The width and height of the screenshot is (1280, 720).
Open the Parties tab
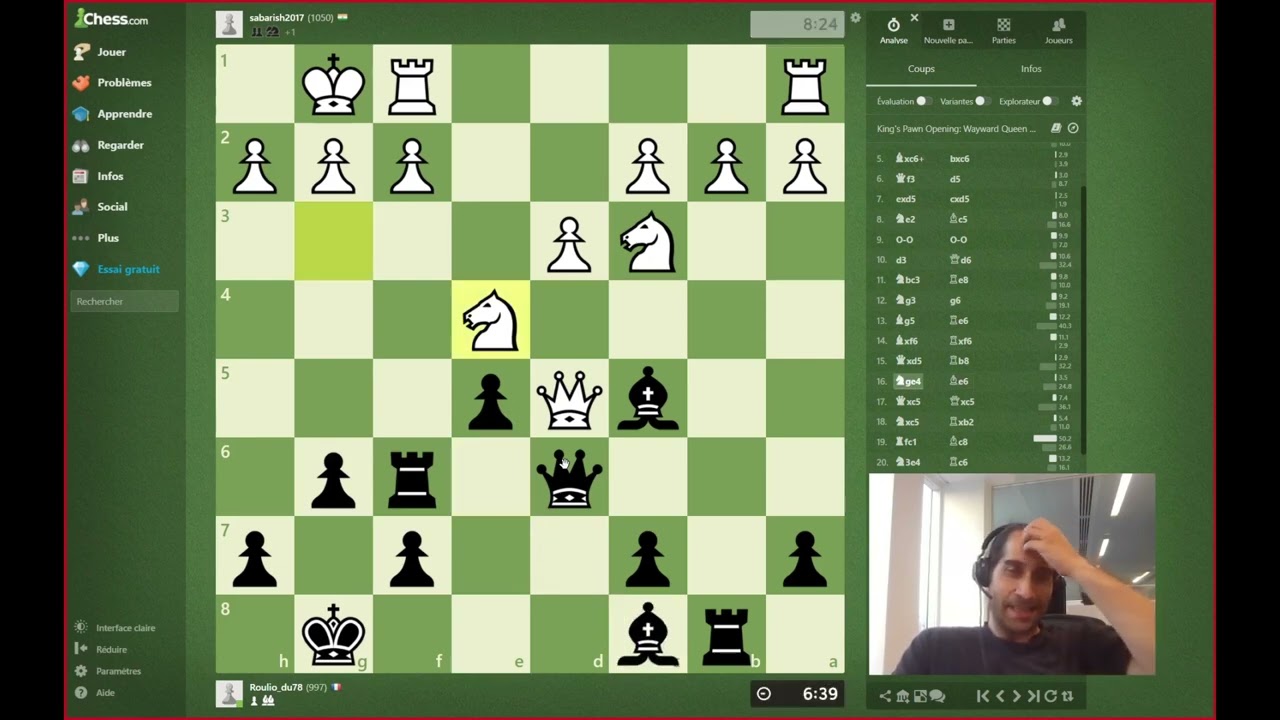click(1003, 31)
